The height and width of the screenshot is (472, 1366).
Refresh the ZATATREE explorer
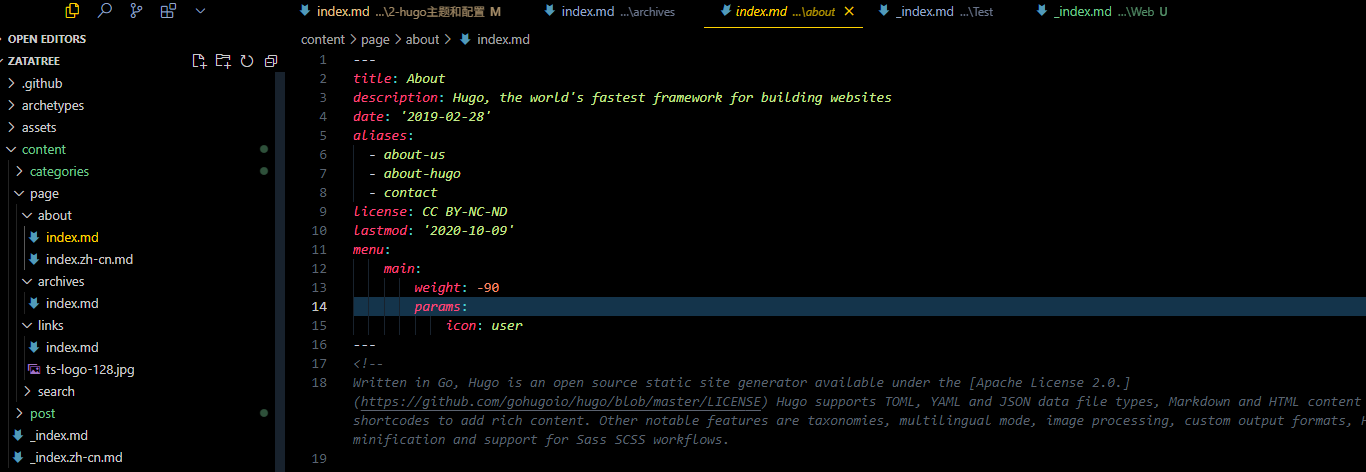click(x=247, y=61)
